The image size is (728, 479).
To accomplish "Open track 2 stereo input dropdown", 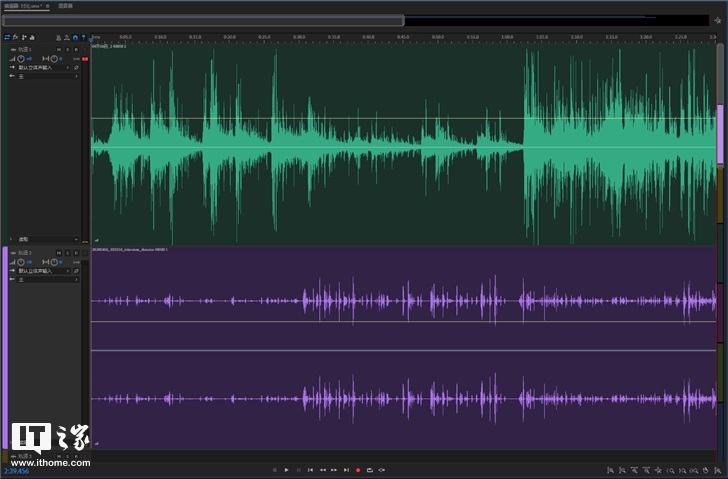I will tap(42, 271).
